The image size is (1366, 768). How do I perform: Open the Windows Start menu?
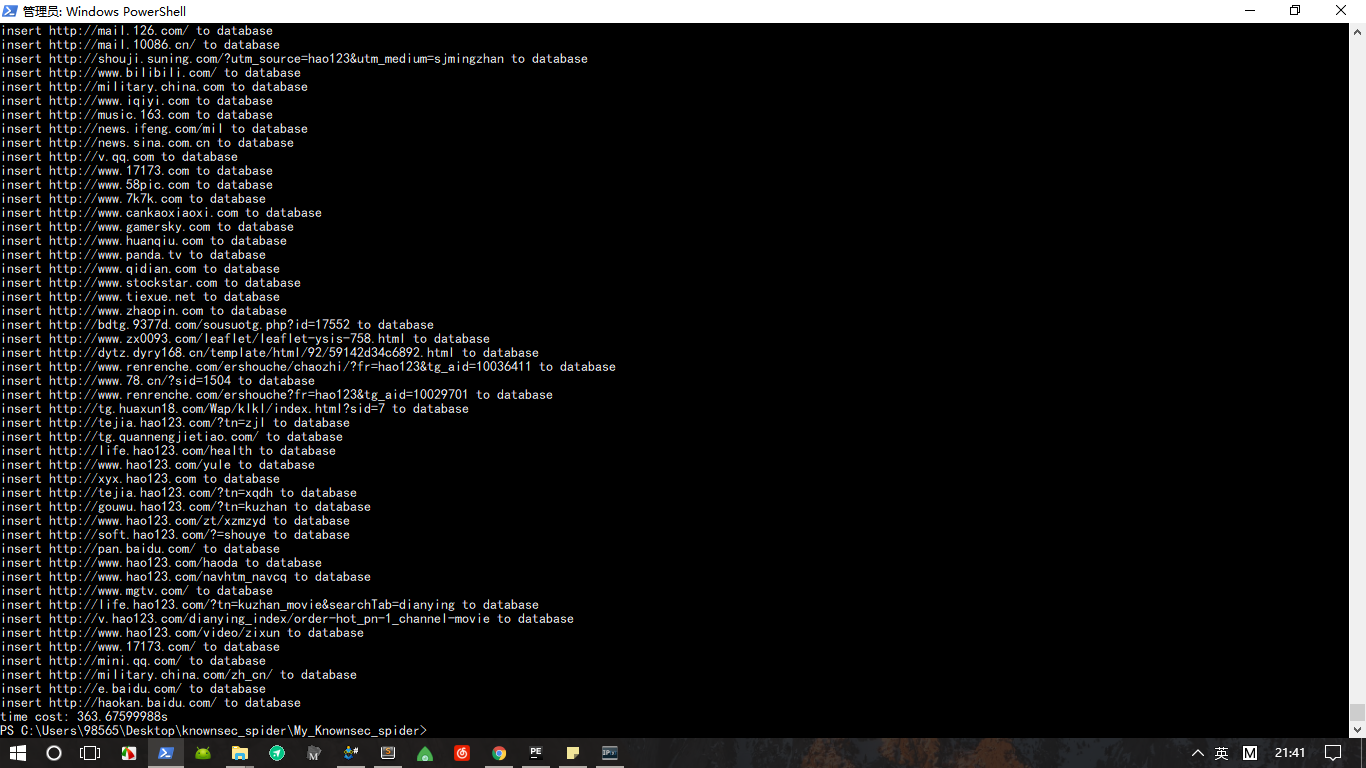coord(17,753)
